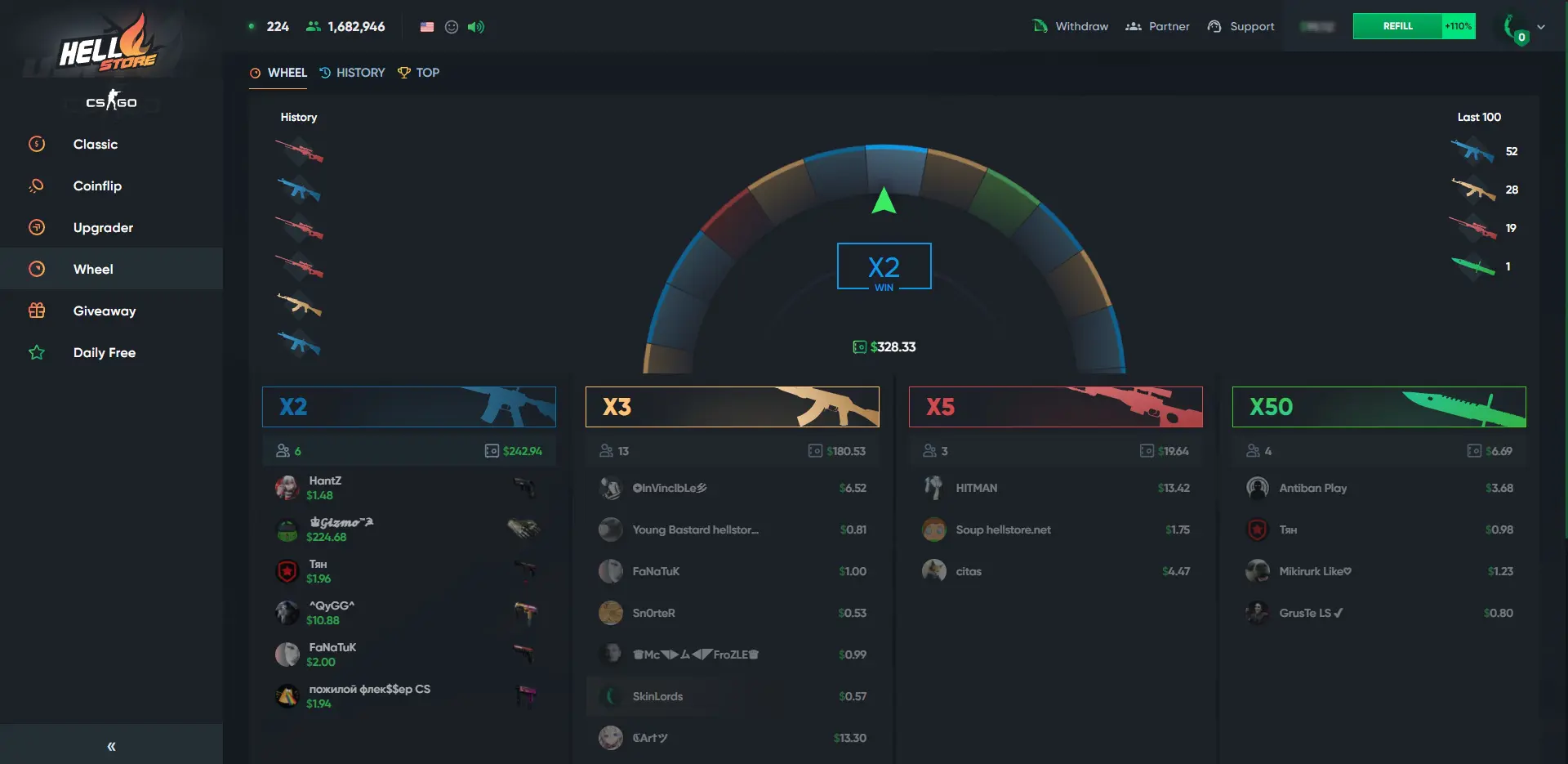Image resolution: width=1568 pixels, height=764 pixels.
Task: Click the Sn0rteR player avatar
Action: [611, 613]
